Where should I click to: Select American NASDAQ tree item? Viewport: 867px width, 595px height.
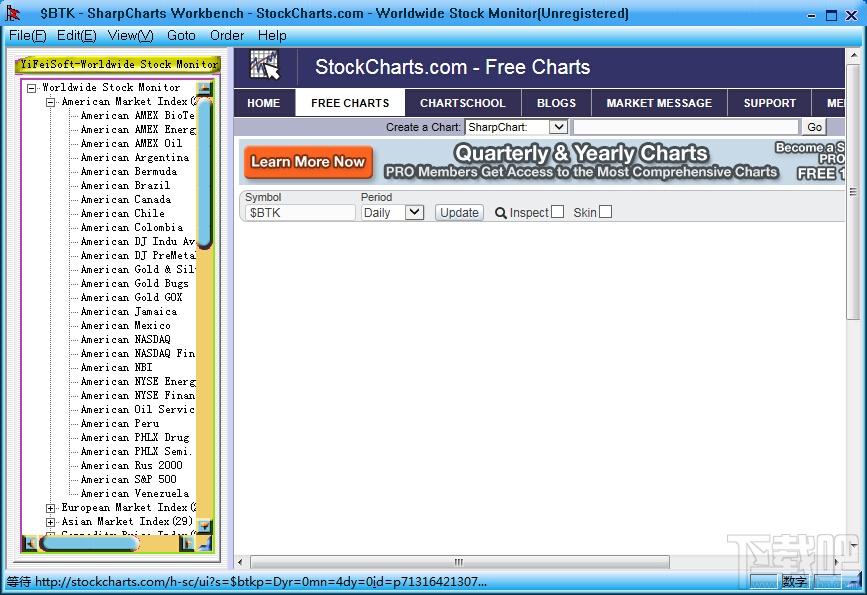(126, 340)
